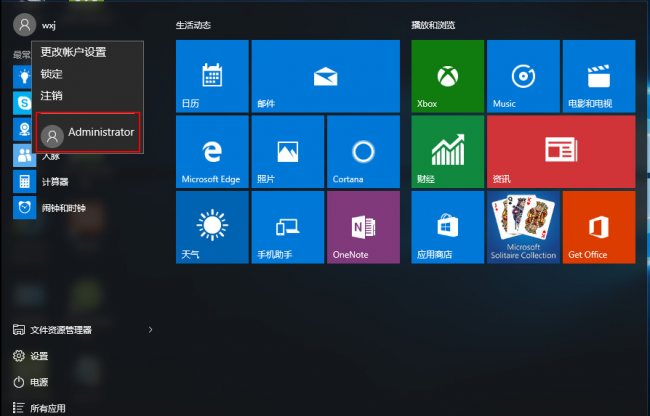Click the 电源 power button
The image size is (650, 416).
pos(31,382)
